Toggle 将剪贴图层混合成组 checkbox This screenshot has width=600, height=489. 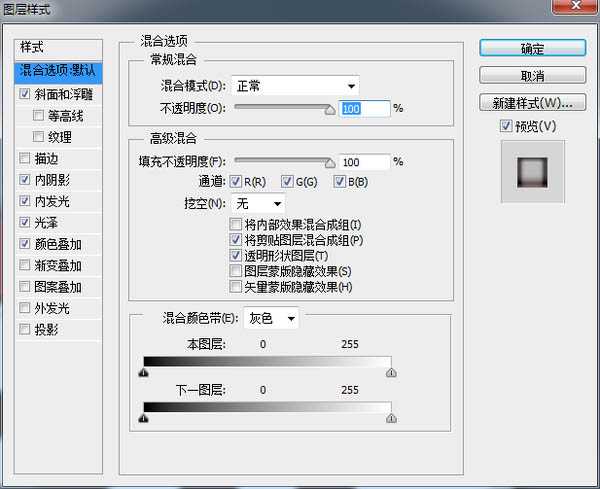click(x=235, y=240)
